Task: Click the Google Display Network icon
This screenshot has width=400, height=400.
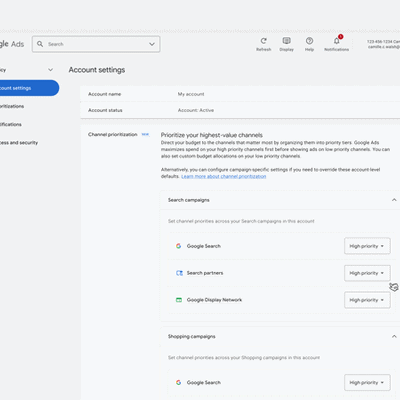Action: [179, 300]
